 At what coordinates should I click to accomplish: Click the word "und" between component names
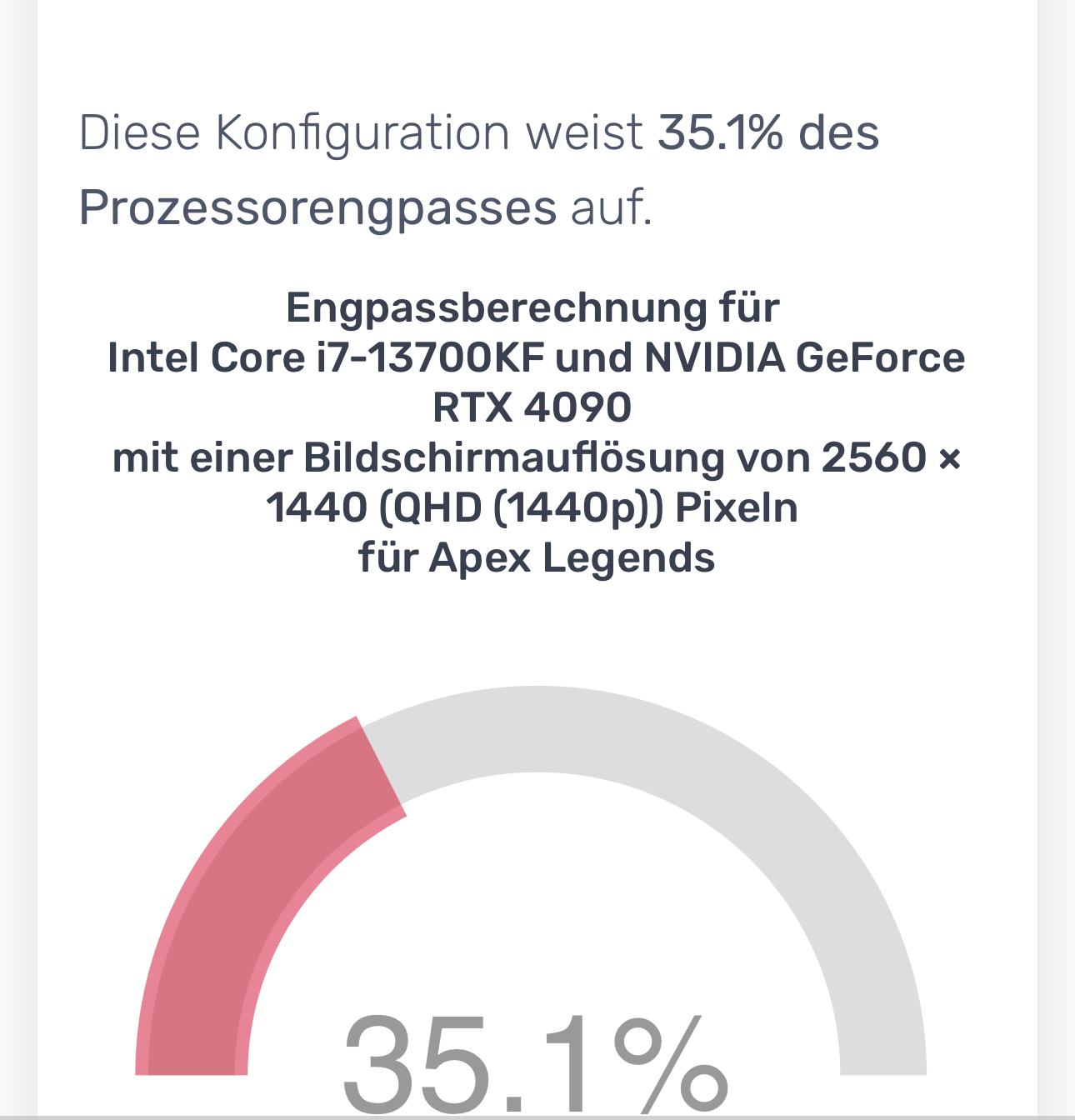click(593, 358)
